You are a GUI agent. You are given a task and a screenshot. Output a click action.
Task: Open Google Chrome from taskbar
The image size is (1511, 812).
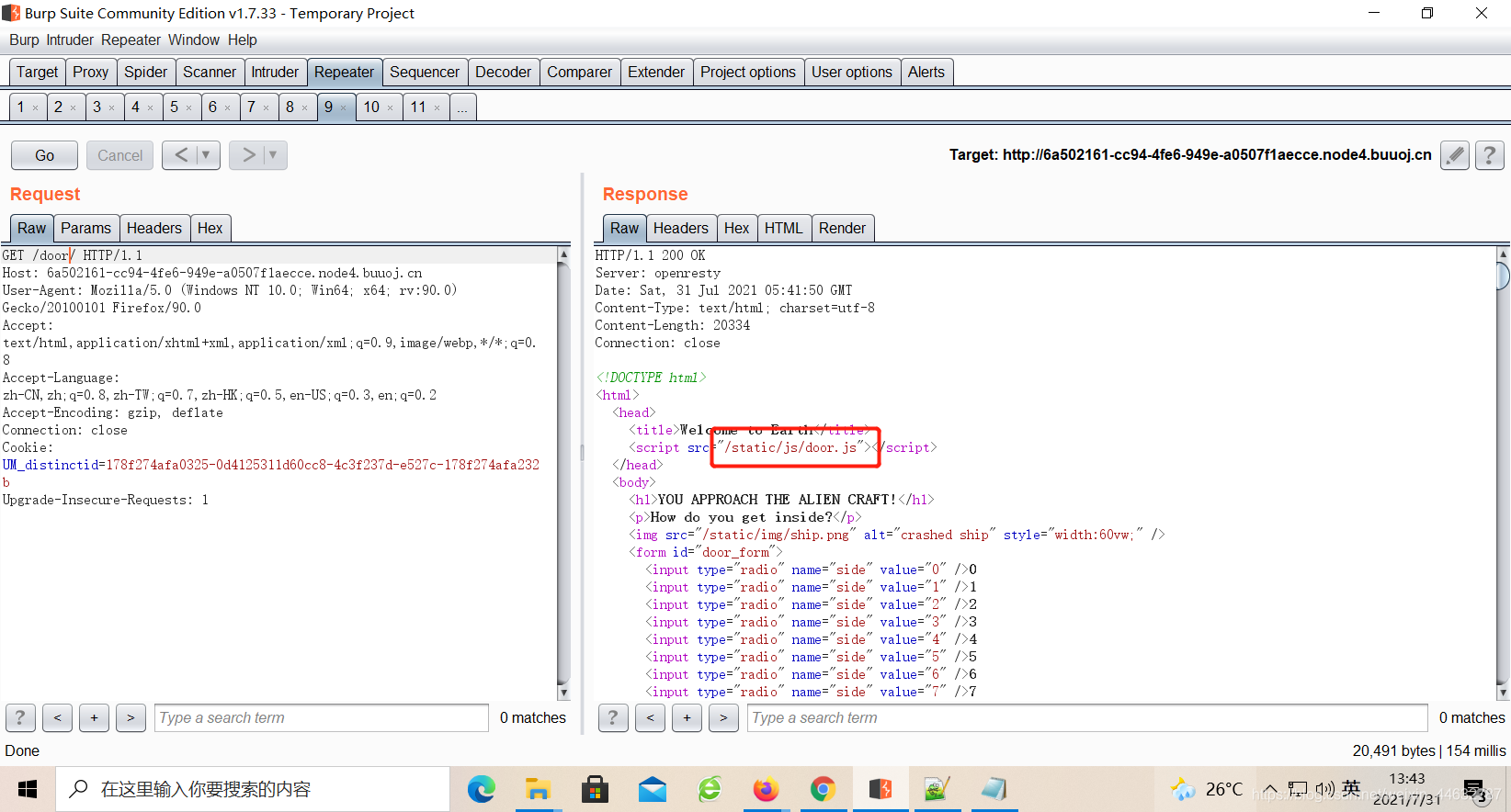point(823,789)
